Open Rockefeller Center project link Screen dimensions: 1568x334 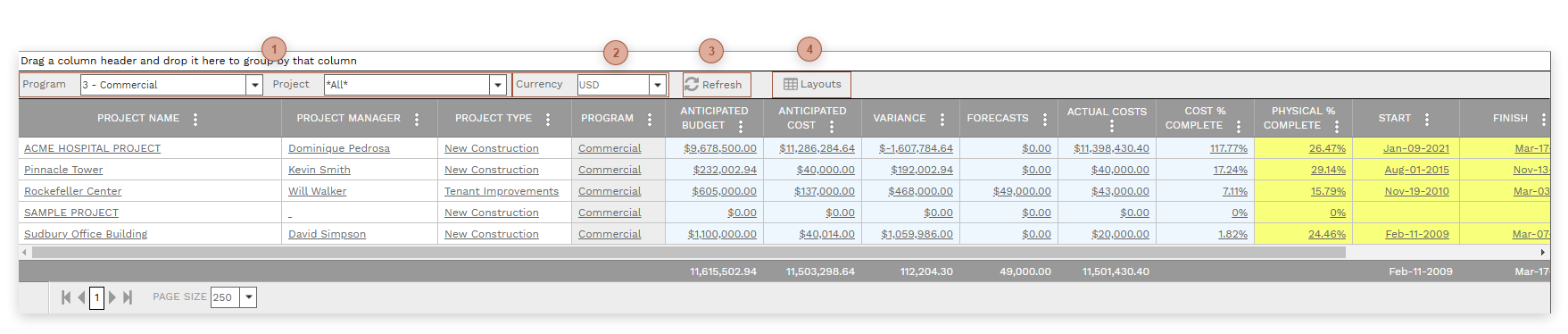click(73, 191)
